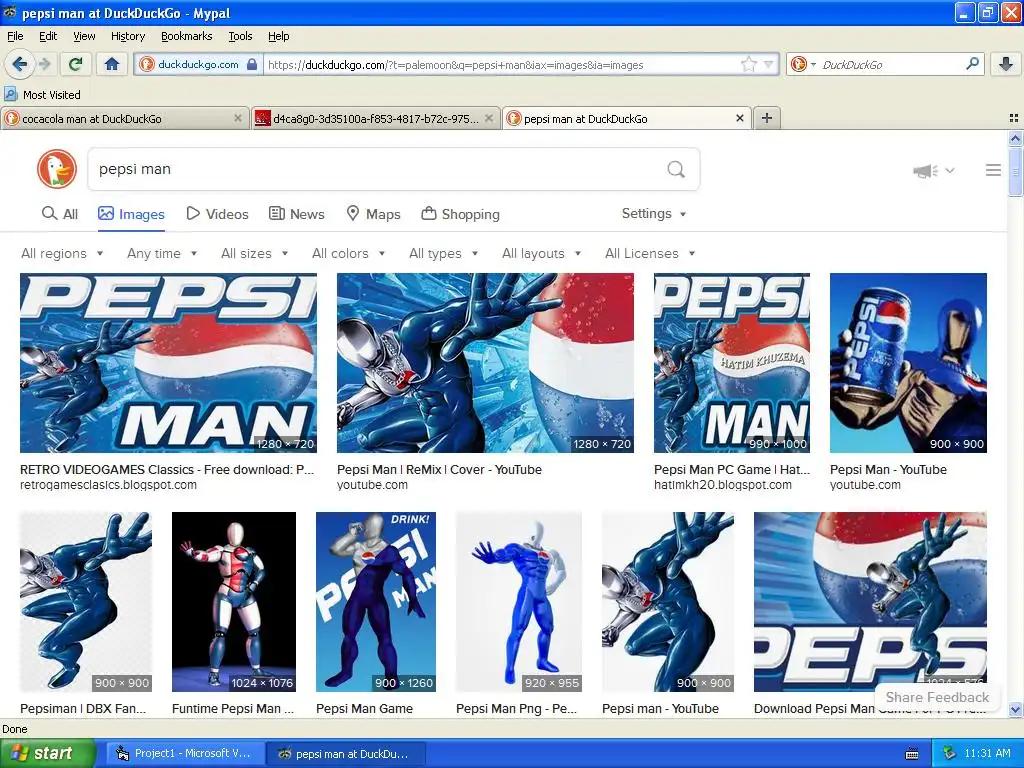Expand the All sizes filter
1024x768 pixels.
pyautogui.click(x=254, y=253)
